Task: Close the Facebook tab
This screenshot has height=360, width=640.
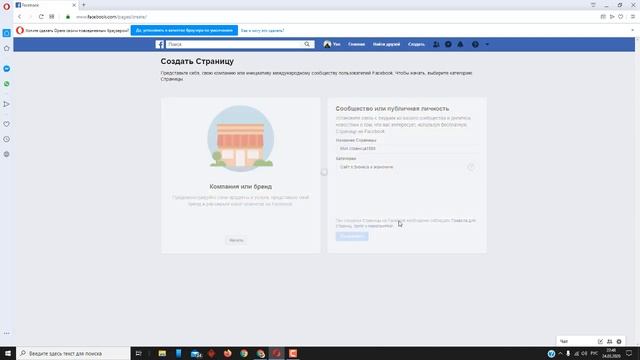Action: (x=74, y=5)
